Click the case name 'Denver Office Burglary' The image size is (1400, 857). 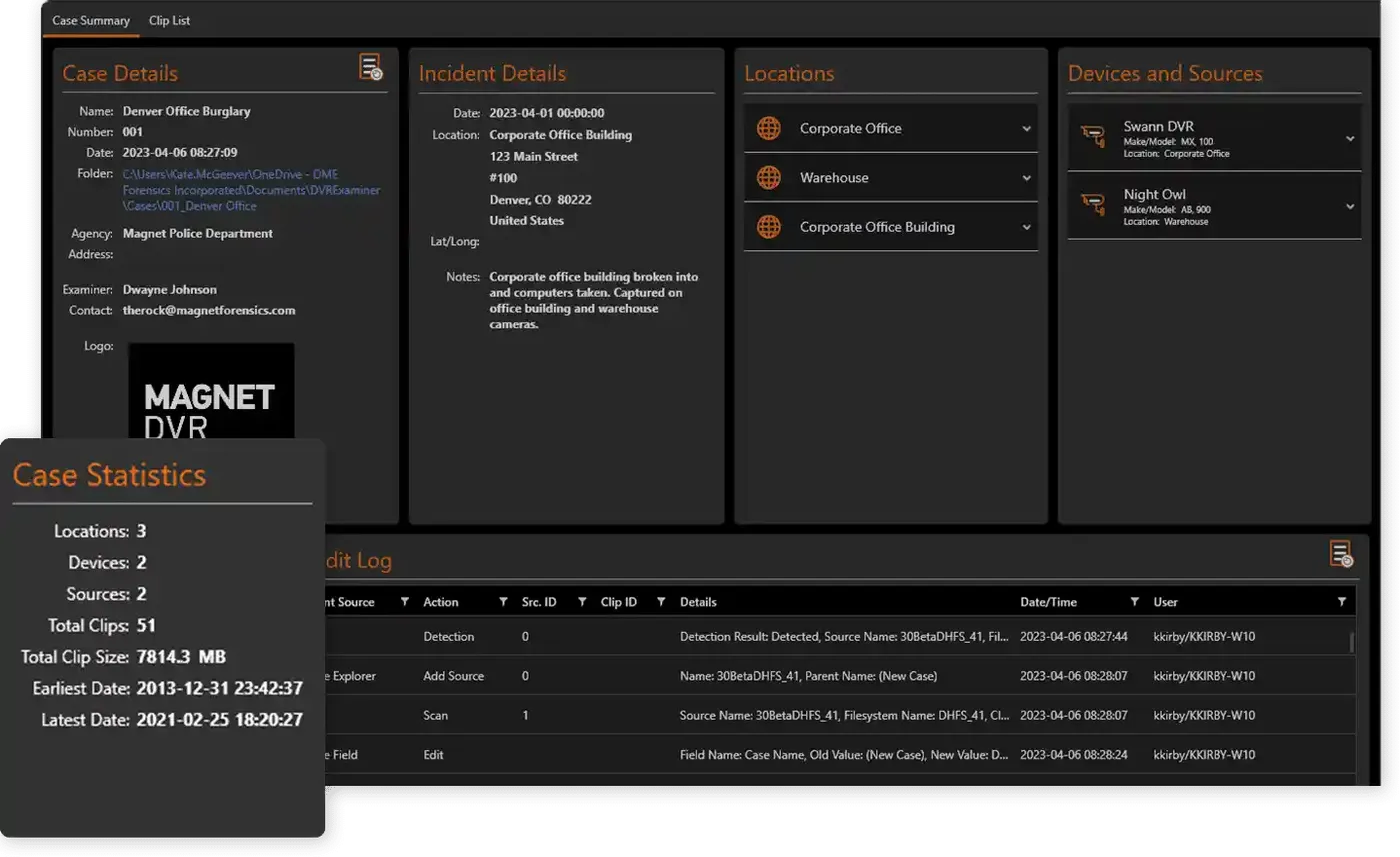tap(187, 112)
